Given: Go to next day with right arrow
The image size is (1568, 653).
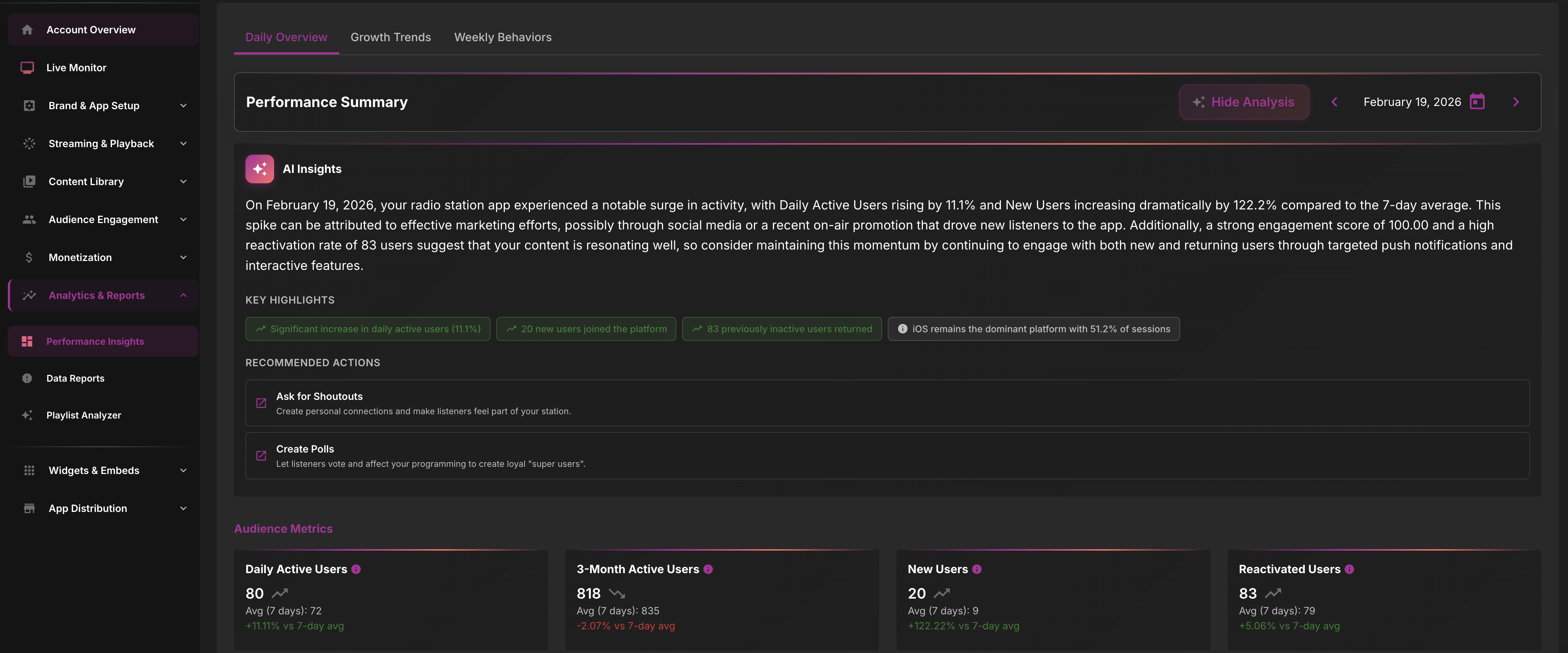Looking at the screenshot, I should 1516,102.
